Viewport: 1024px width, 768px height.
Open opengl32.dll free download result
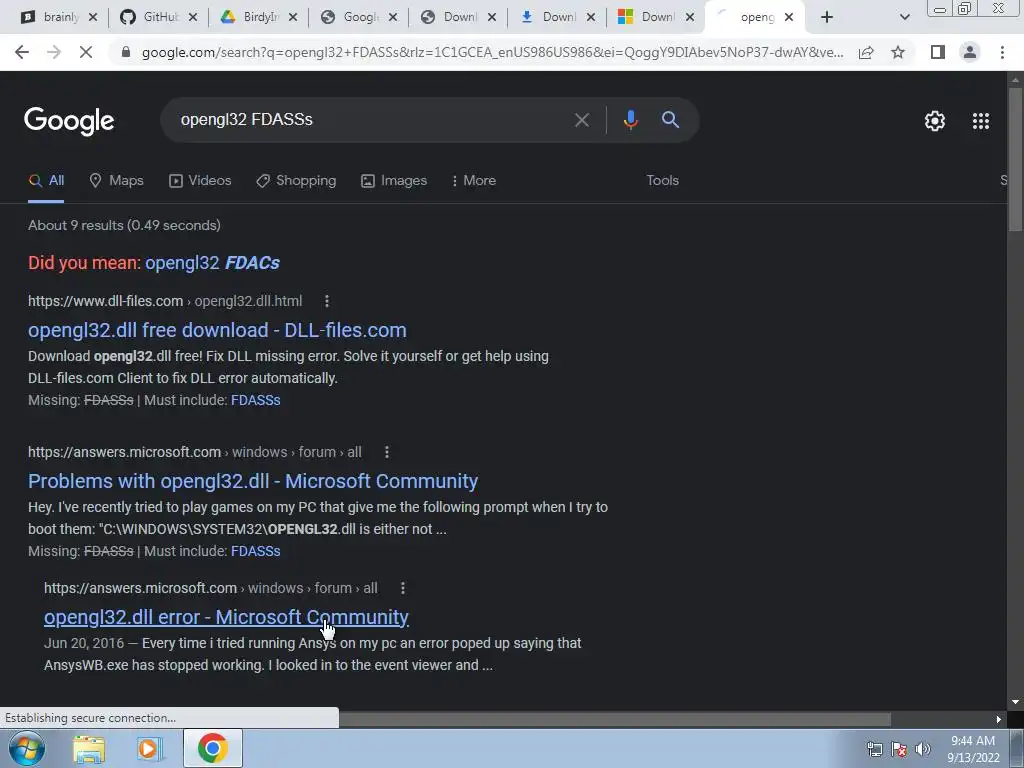[x=217, y=330]
